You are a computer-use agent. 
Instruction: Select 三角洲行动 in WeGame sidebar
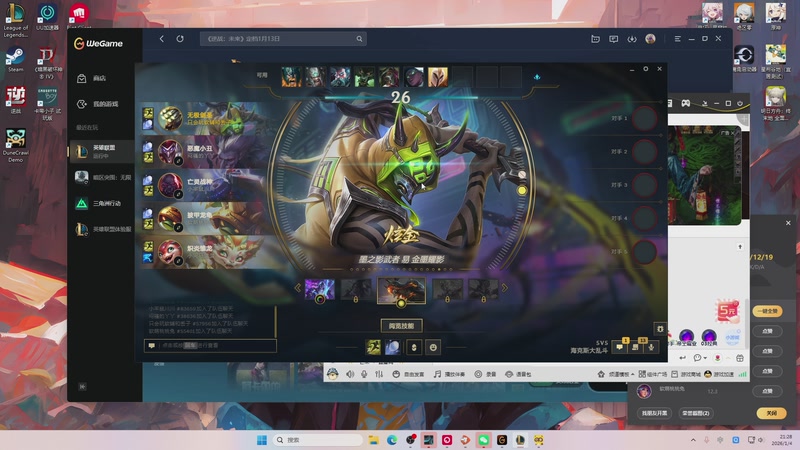(x=102, y=204)
